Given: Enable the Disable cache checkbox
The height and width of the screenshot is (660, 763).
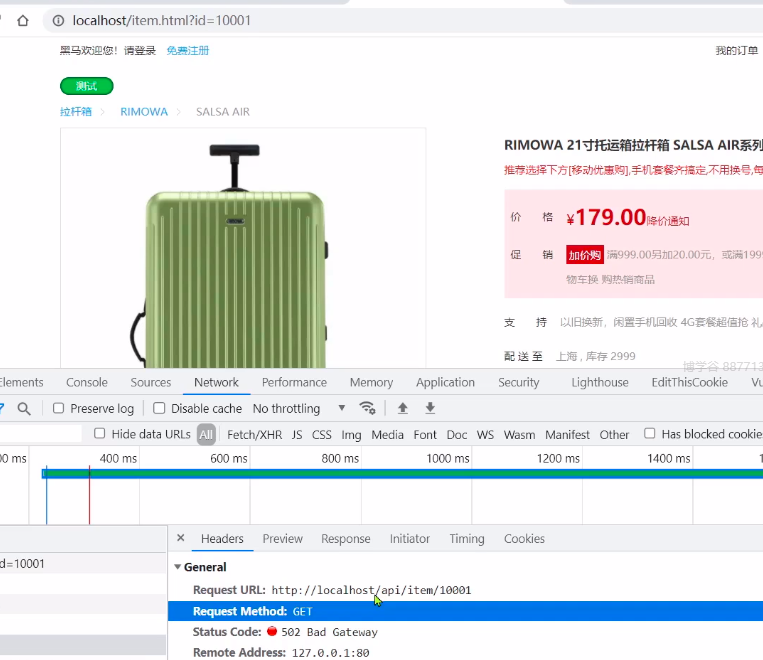Looking at the screenshot, I should point(159,408).
